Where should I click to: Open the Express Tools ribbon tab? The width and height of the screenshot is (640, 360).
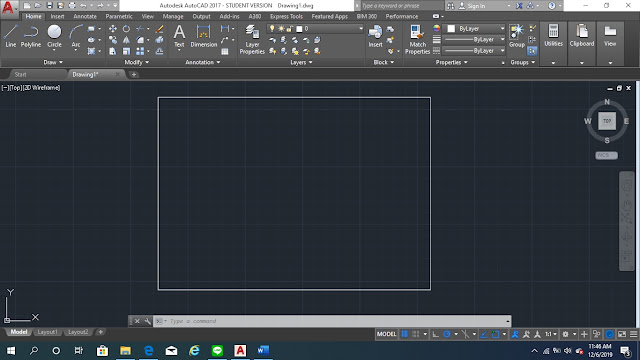pos(286,16)
